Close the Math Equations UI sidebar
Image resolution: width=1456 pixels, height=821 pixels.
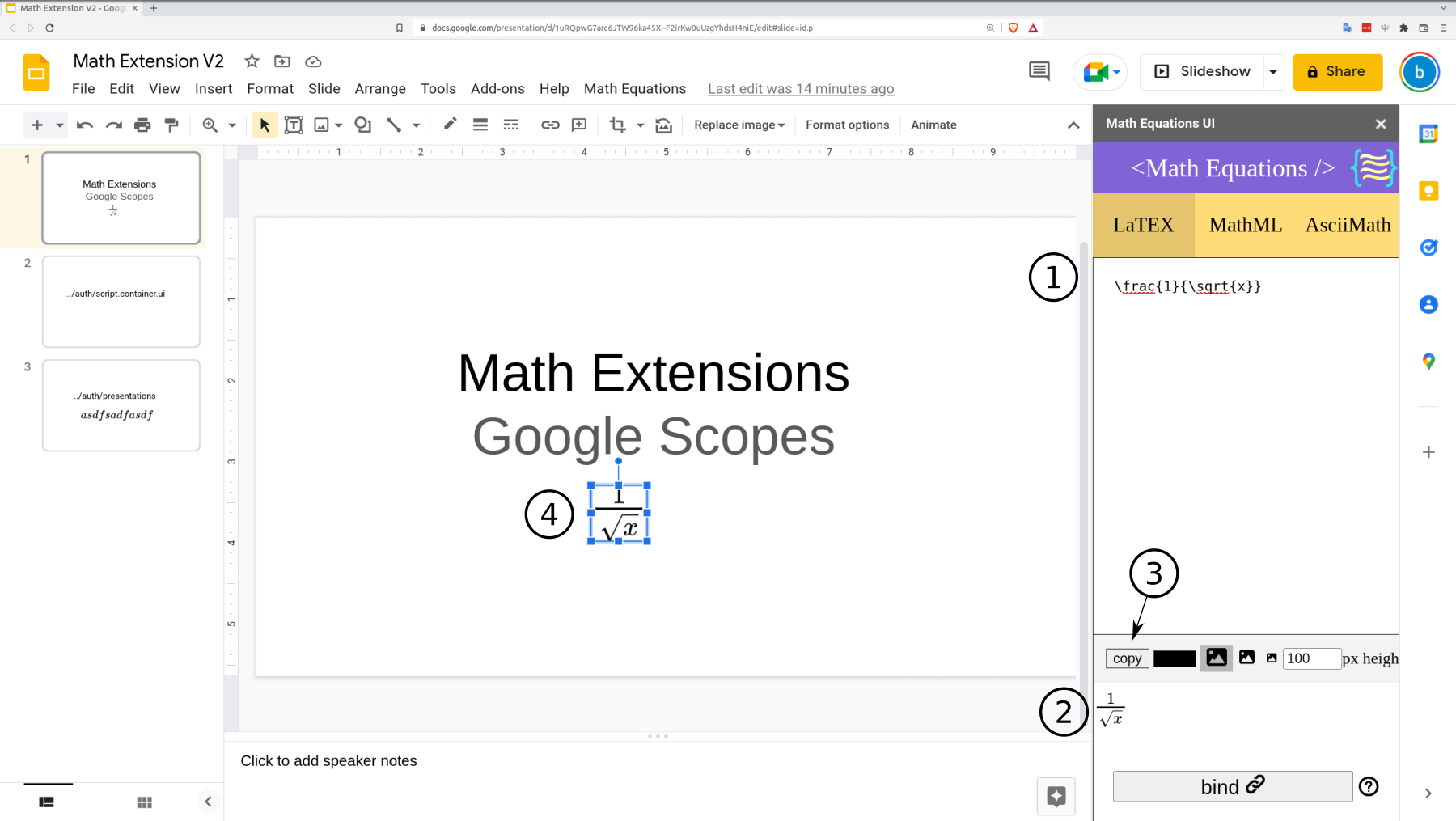point(1381,124)
